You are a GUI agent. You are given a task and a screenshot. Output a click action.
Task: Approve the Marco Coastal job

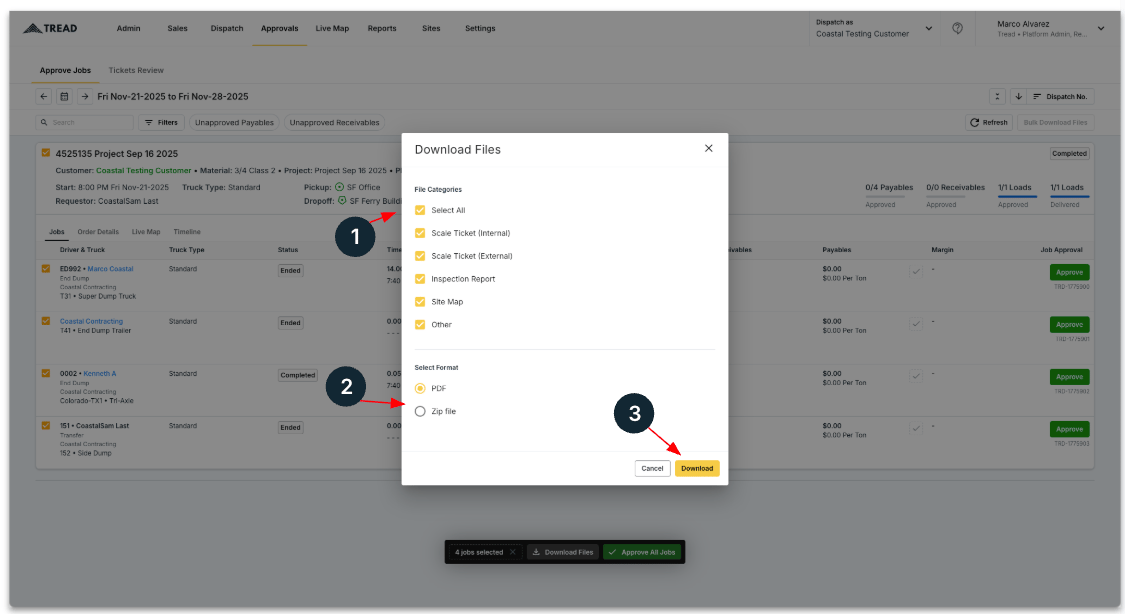coord(1069,273)
